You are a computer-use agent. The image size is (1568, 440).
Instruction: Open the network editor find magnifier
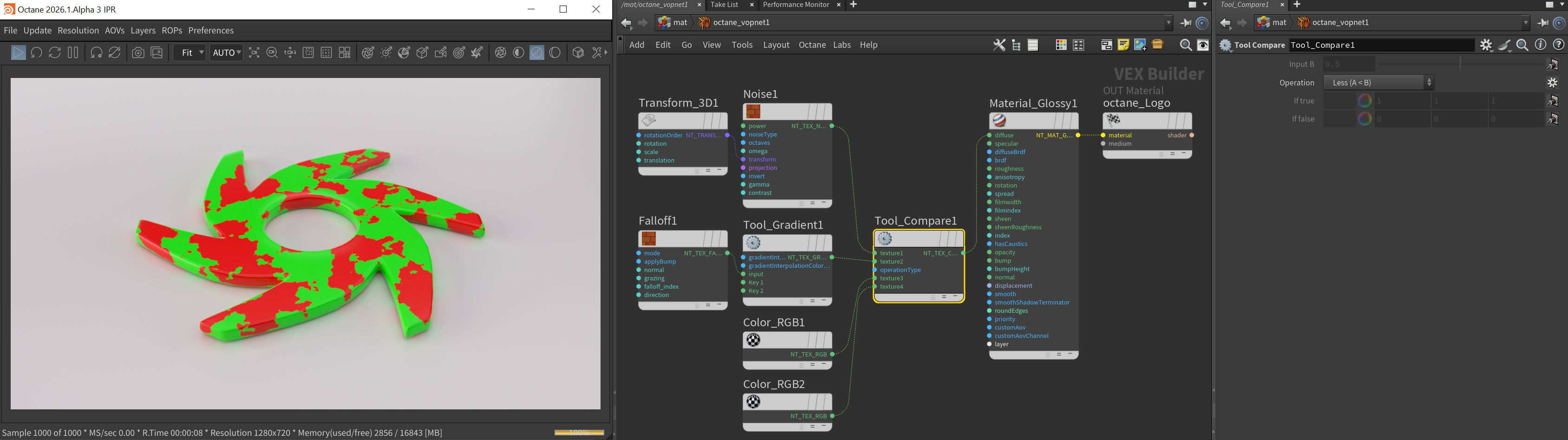(1185, 45)
